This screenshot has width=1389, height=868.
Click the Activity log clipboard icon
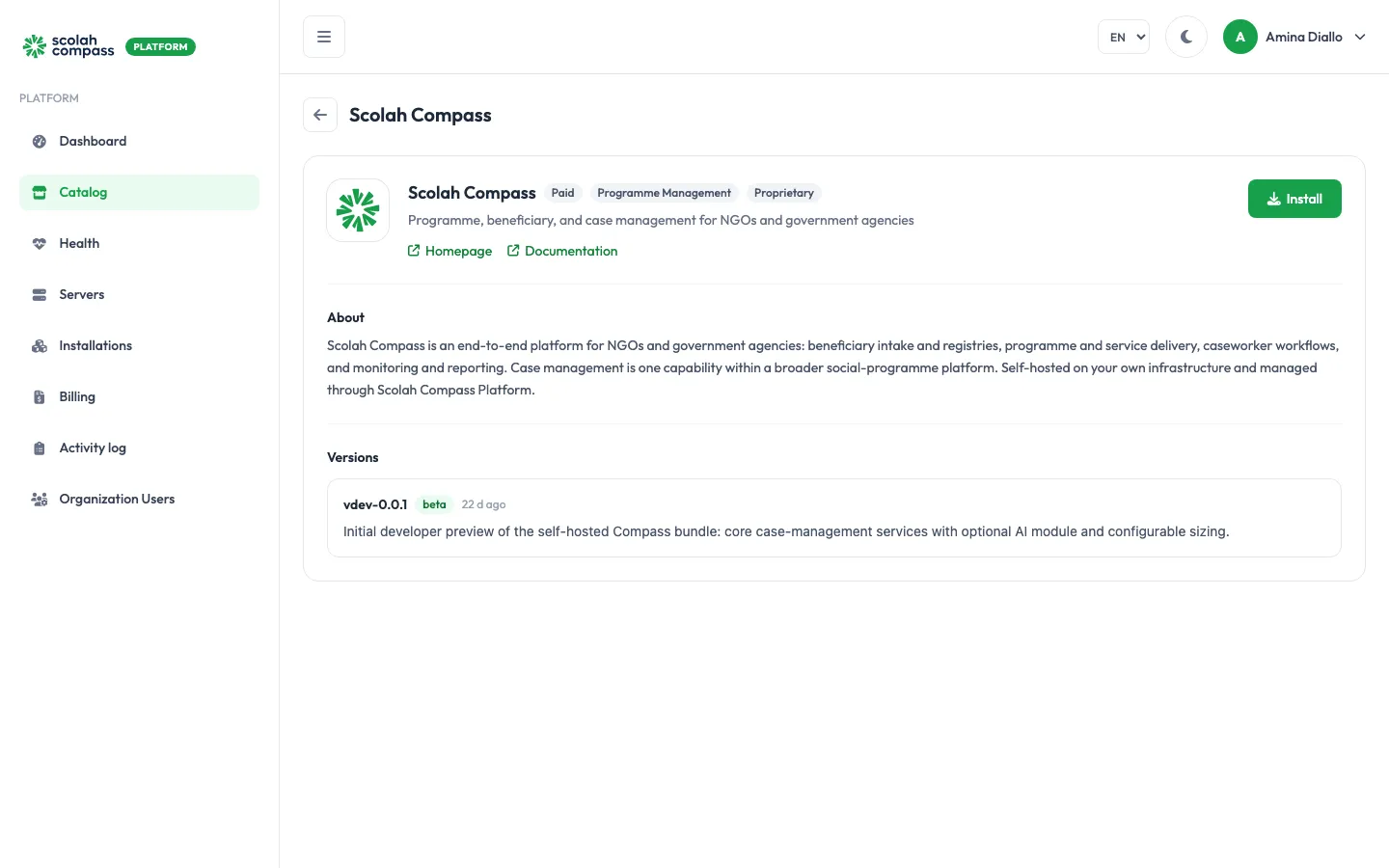tap(40, 448)
